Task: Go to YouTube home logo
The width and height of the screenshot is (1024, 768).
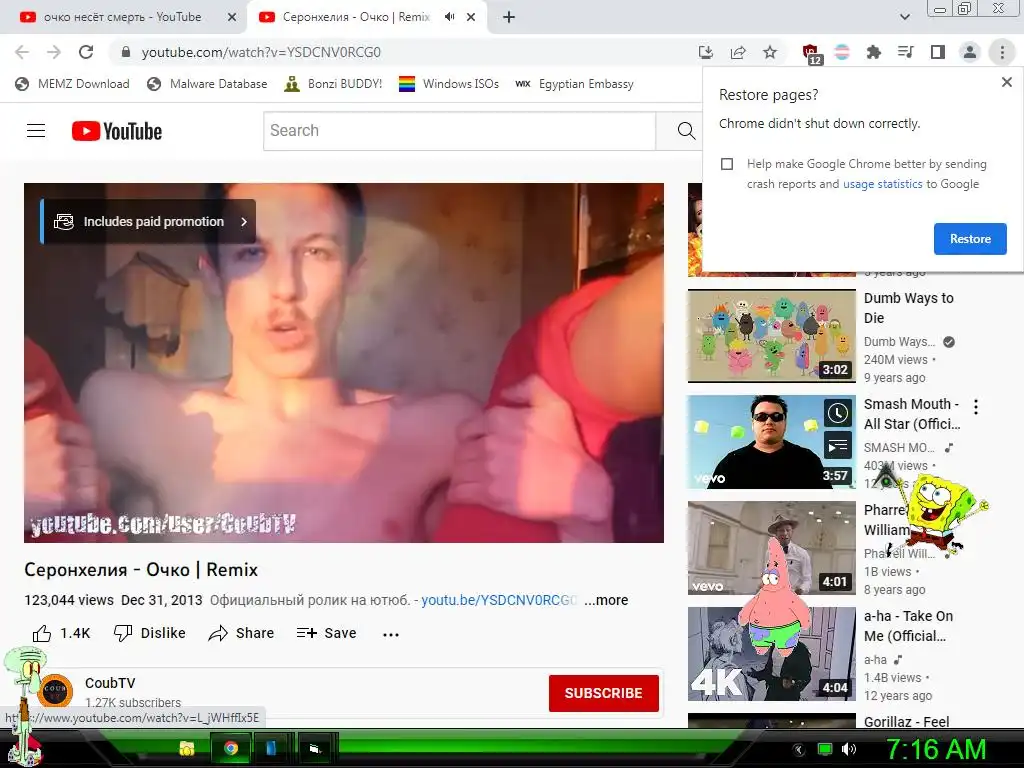Action: (117, 131)
